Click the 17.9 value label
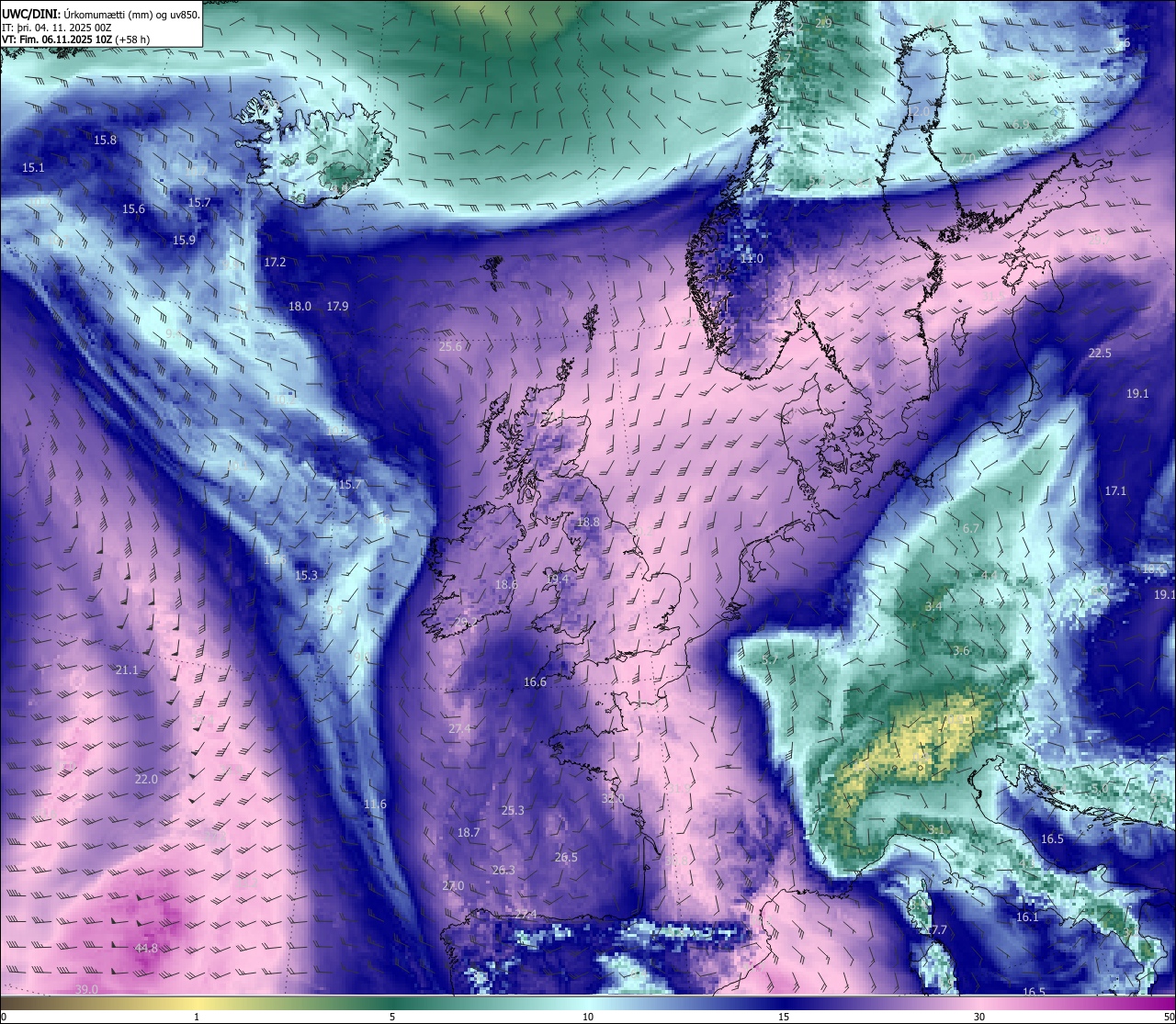1176x1024 pixels. [337, 307]
